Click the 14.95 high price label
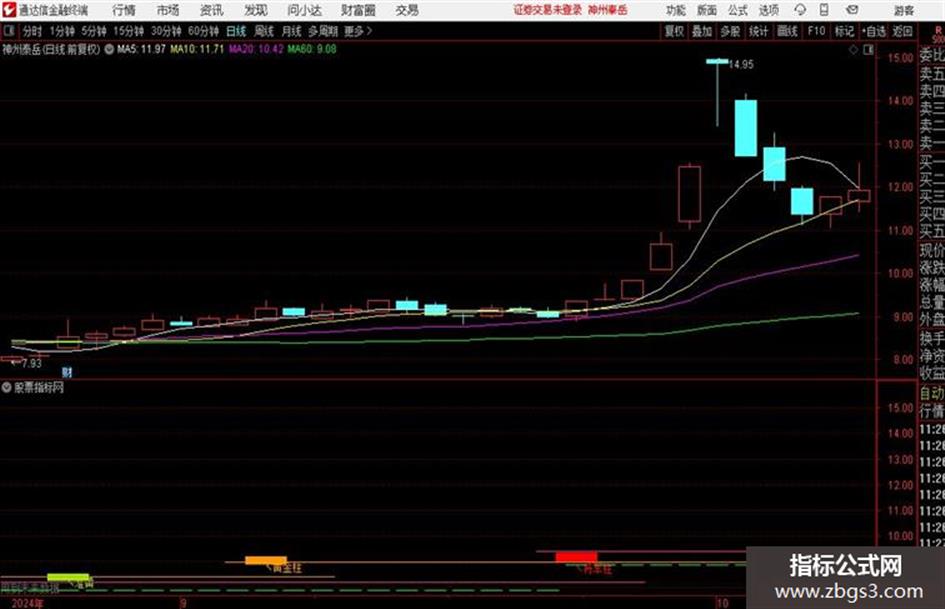Screen dimensions: 945x609 point(741,65)
